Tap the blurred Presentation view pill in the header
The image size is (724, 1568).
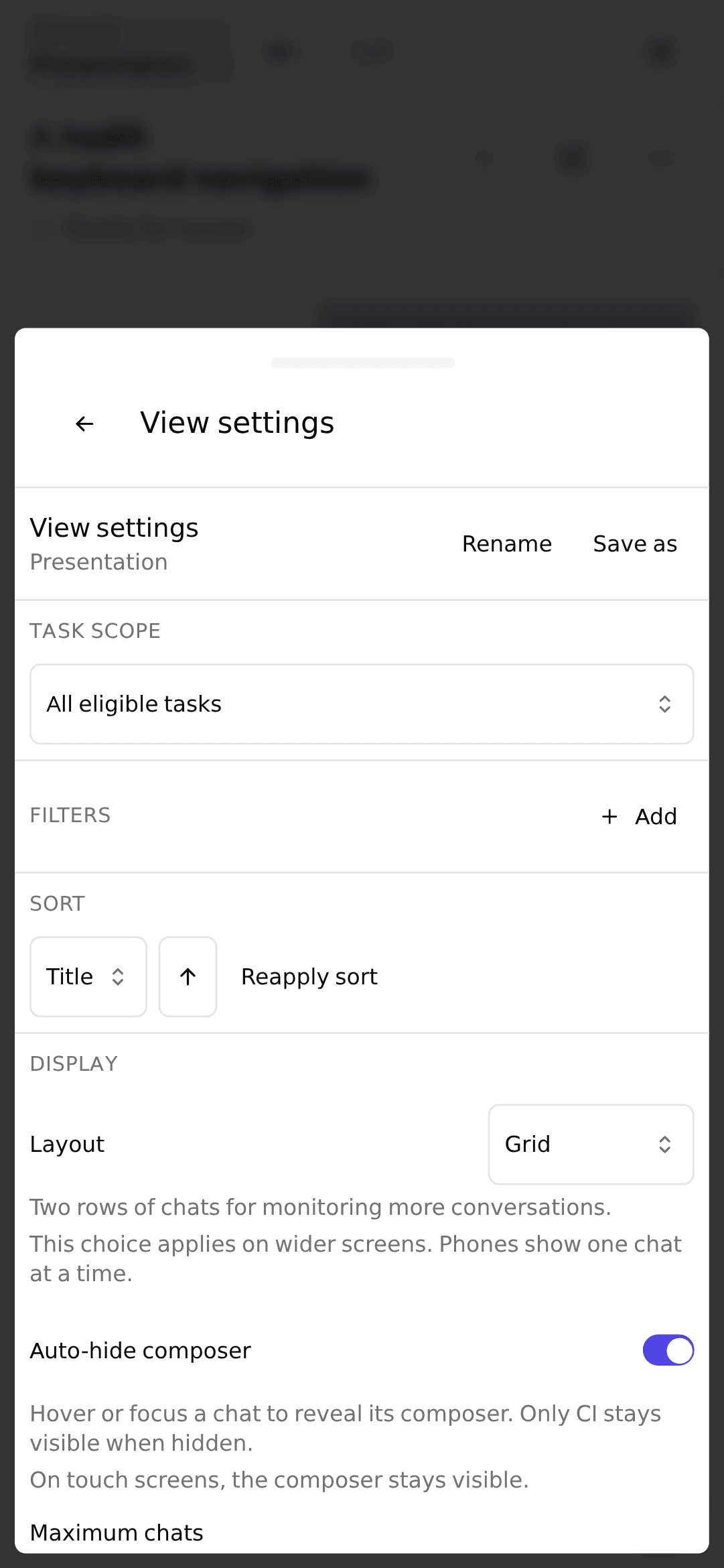tap(127, 51)
